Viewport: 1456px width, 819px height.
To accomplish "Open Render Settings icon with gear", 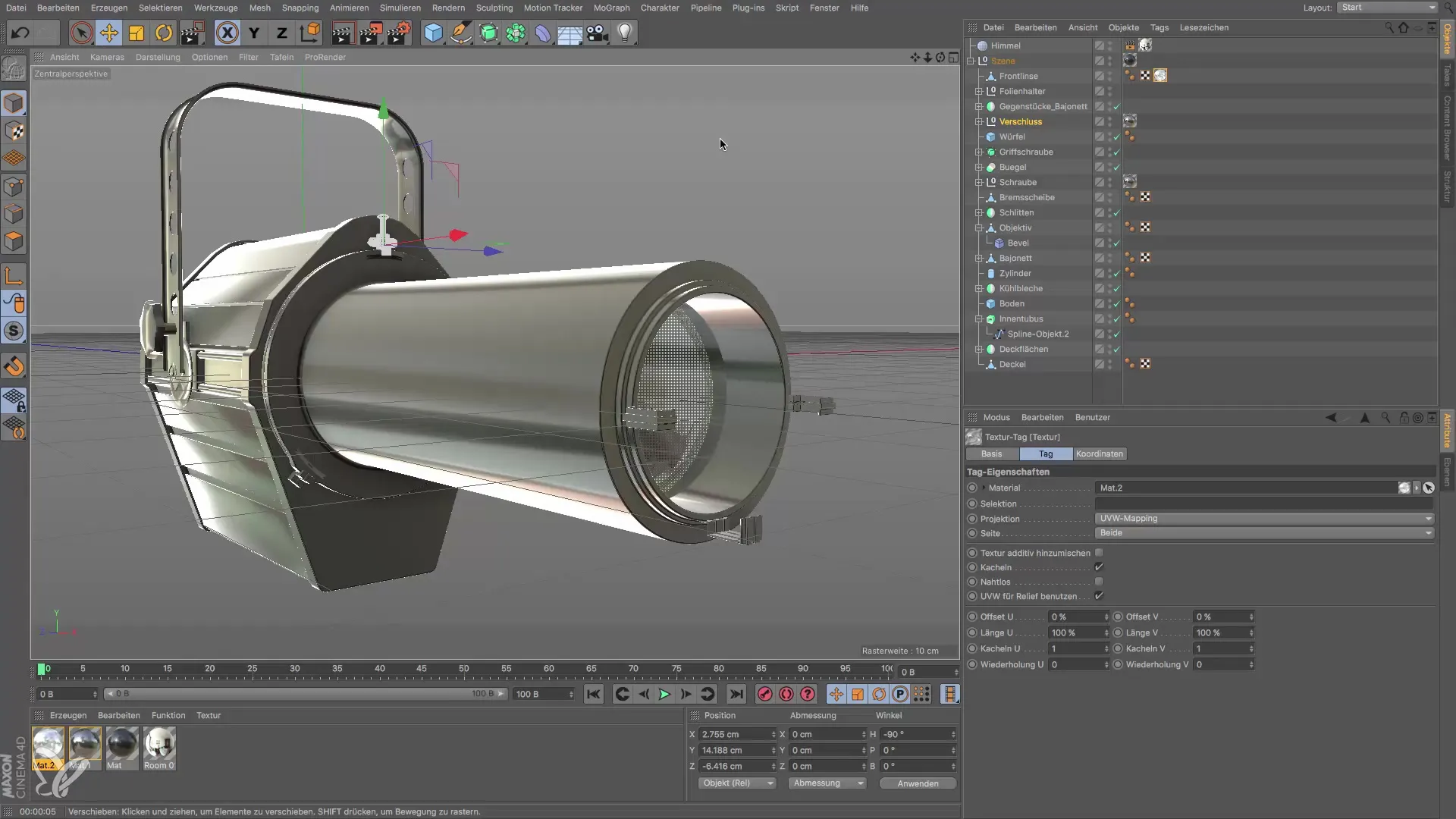I will (x=399, y=33).
